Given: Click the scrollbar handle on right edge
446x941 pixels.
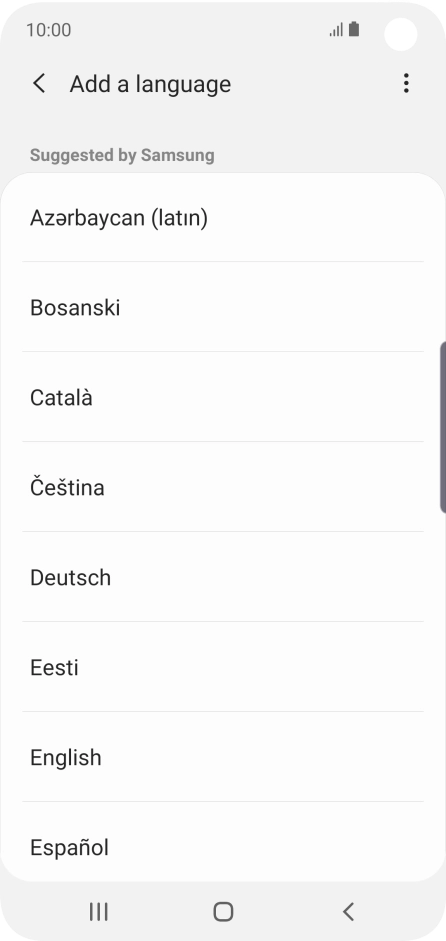Looking at the screenshot, I should (x=443, y=427).
